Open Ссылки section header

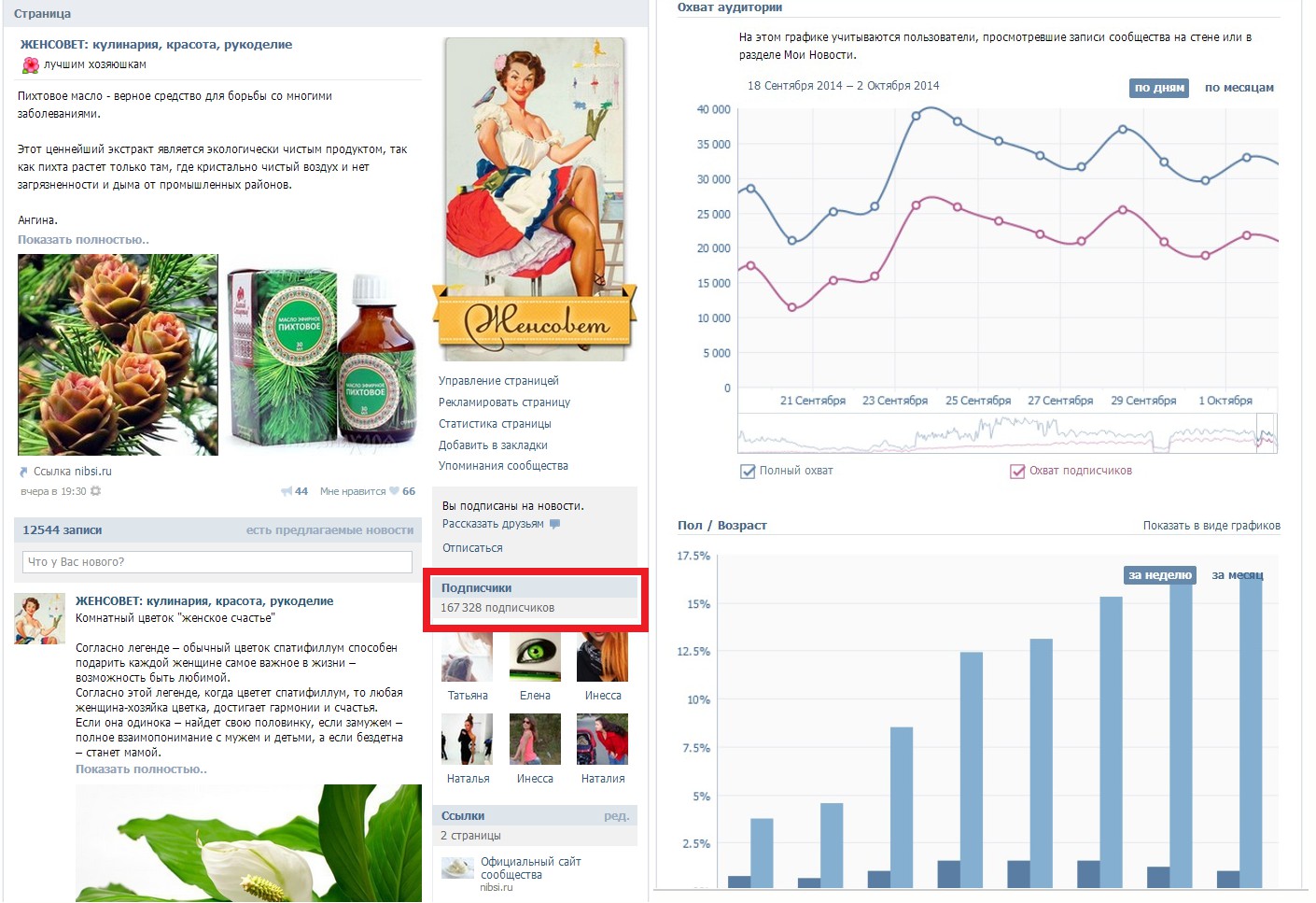(x=462, y=816)
